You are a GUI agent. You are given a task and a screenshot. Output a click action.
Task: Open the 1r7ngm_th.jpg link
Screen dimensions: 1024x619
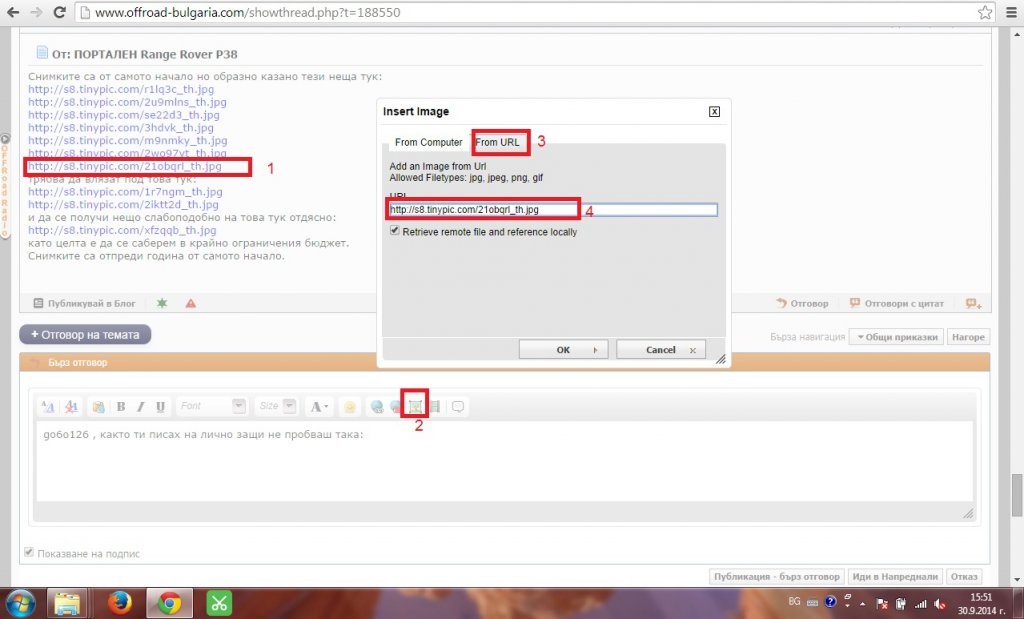point(125,192)
